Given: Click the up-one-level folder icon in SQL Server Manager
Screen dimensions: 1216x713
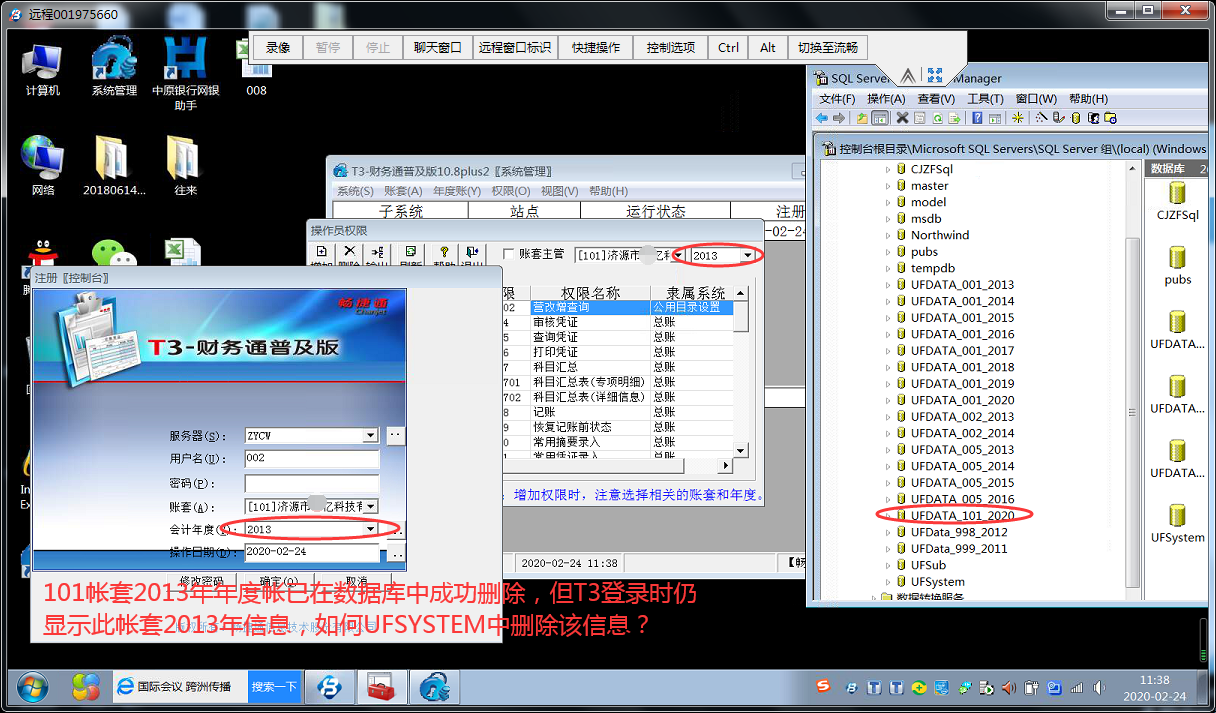Looking at the screenshot, I should [861, 118].
